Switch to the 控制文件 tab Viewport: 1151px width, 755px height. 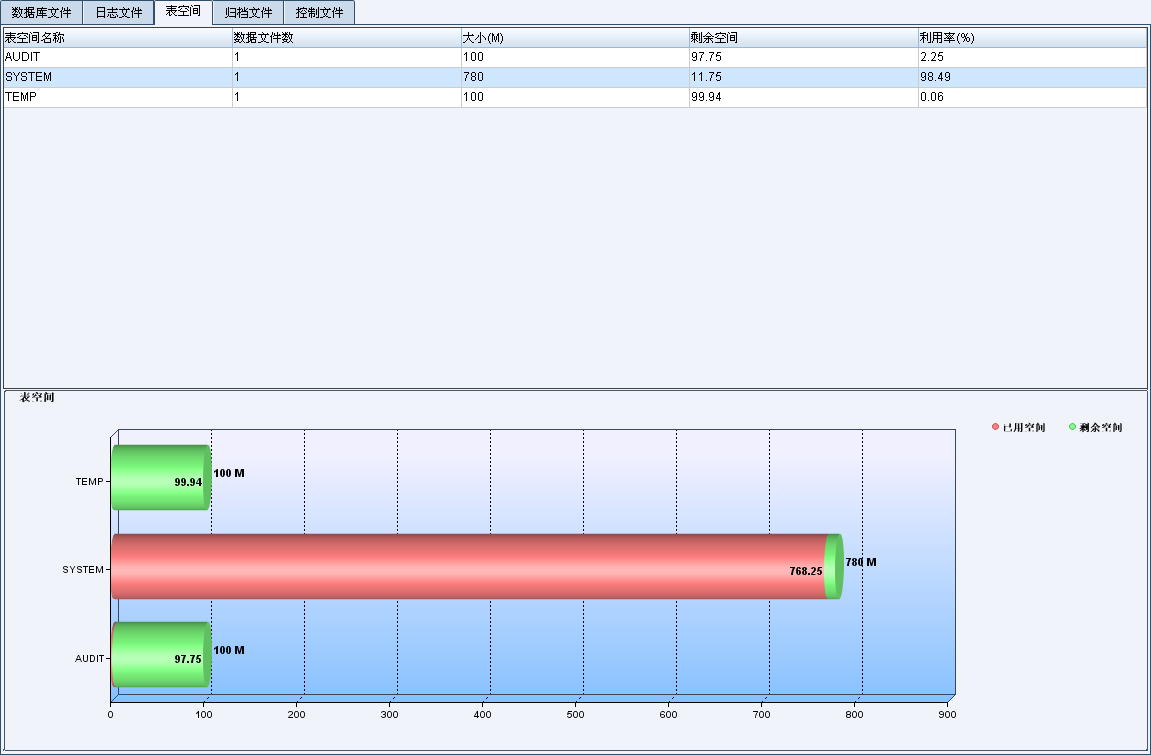coord(319,13)
